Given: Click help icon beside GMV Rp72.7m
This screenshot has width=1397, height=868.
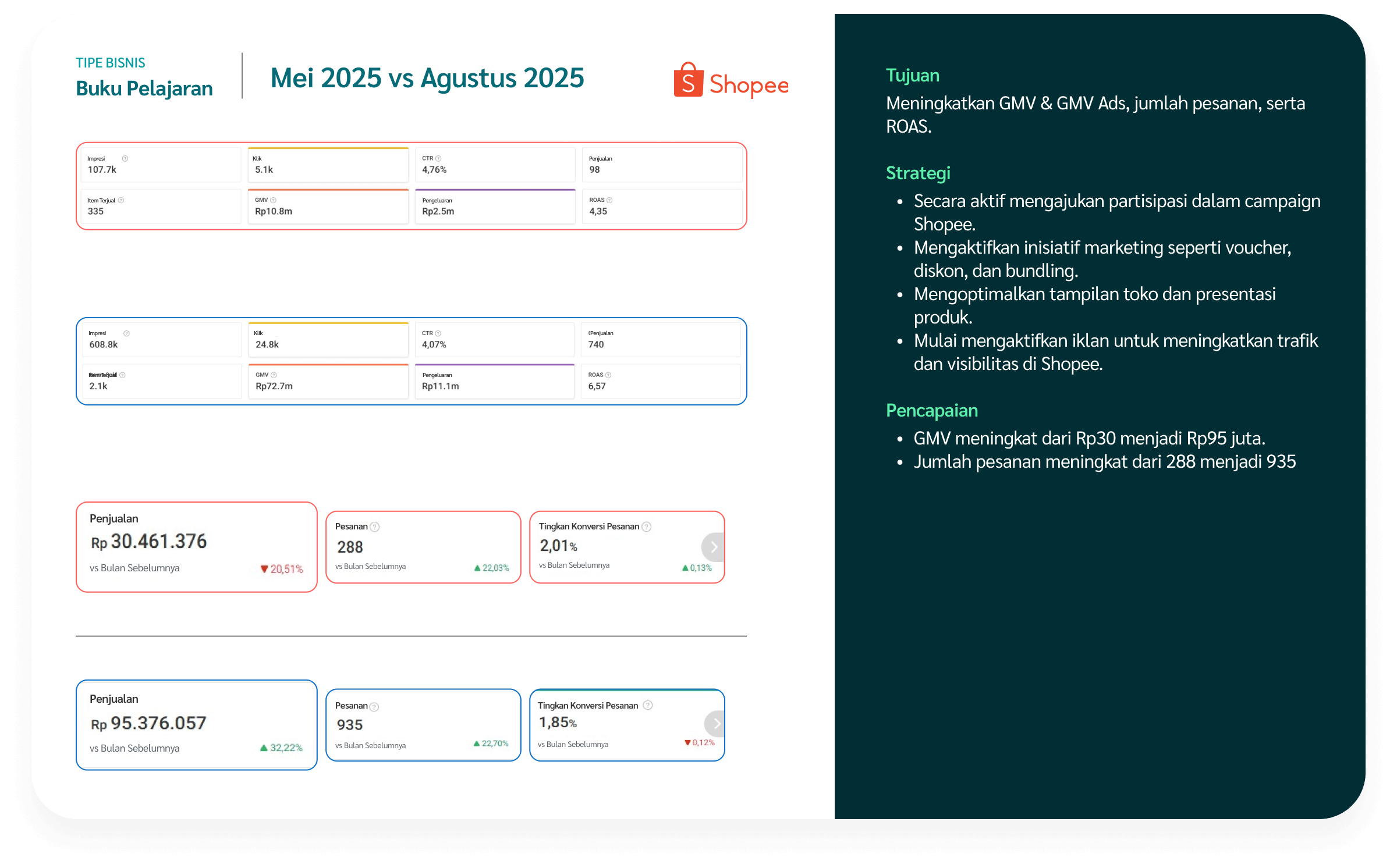Looking at the screenshot, I should pyautogui.click(x=274, y=375).
